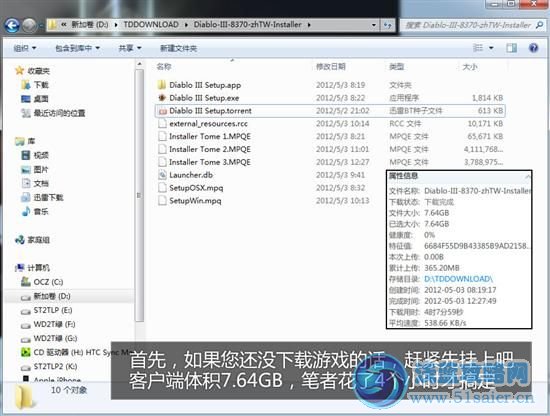Open the 包含到库中 dropdown menu

[78, 48]
